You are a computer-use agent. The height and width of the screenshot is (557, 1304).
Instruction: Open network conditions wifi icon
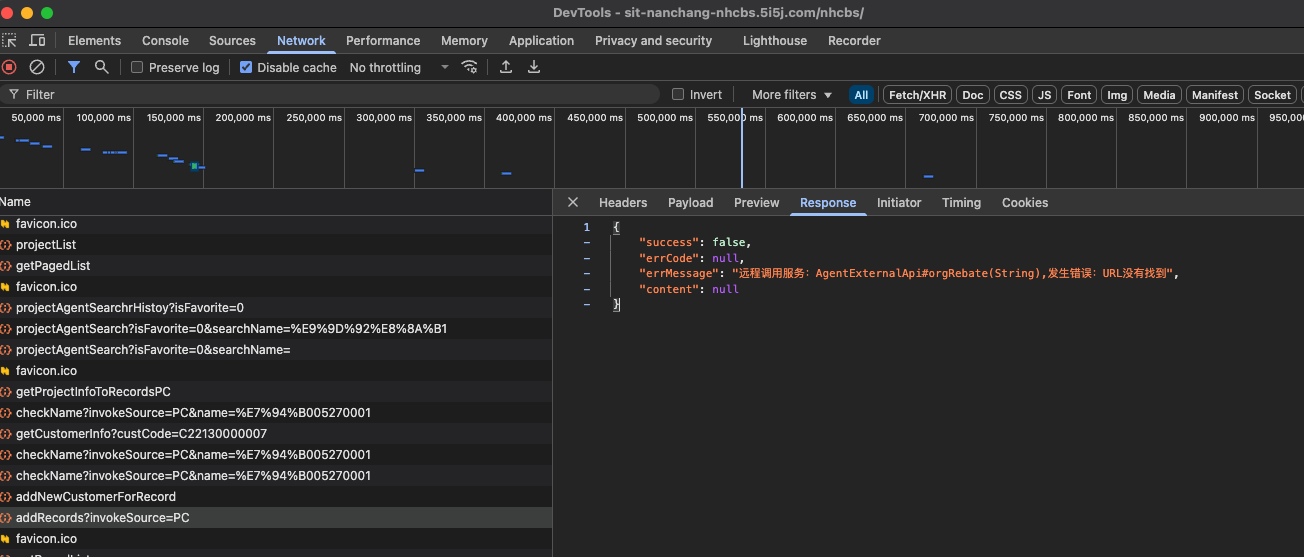tap(469, 67)
